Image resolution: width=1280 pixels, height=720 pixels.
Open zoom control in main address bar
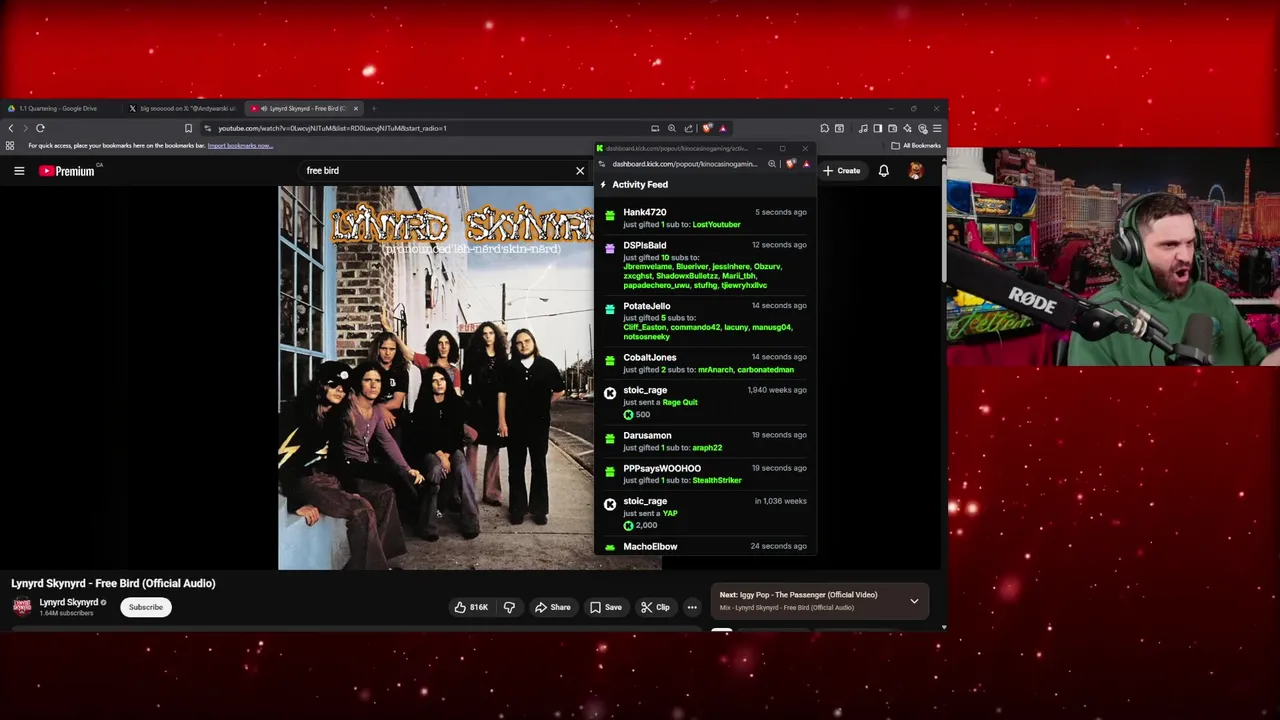pos(672,128)
